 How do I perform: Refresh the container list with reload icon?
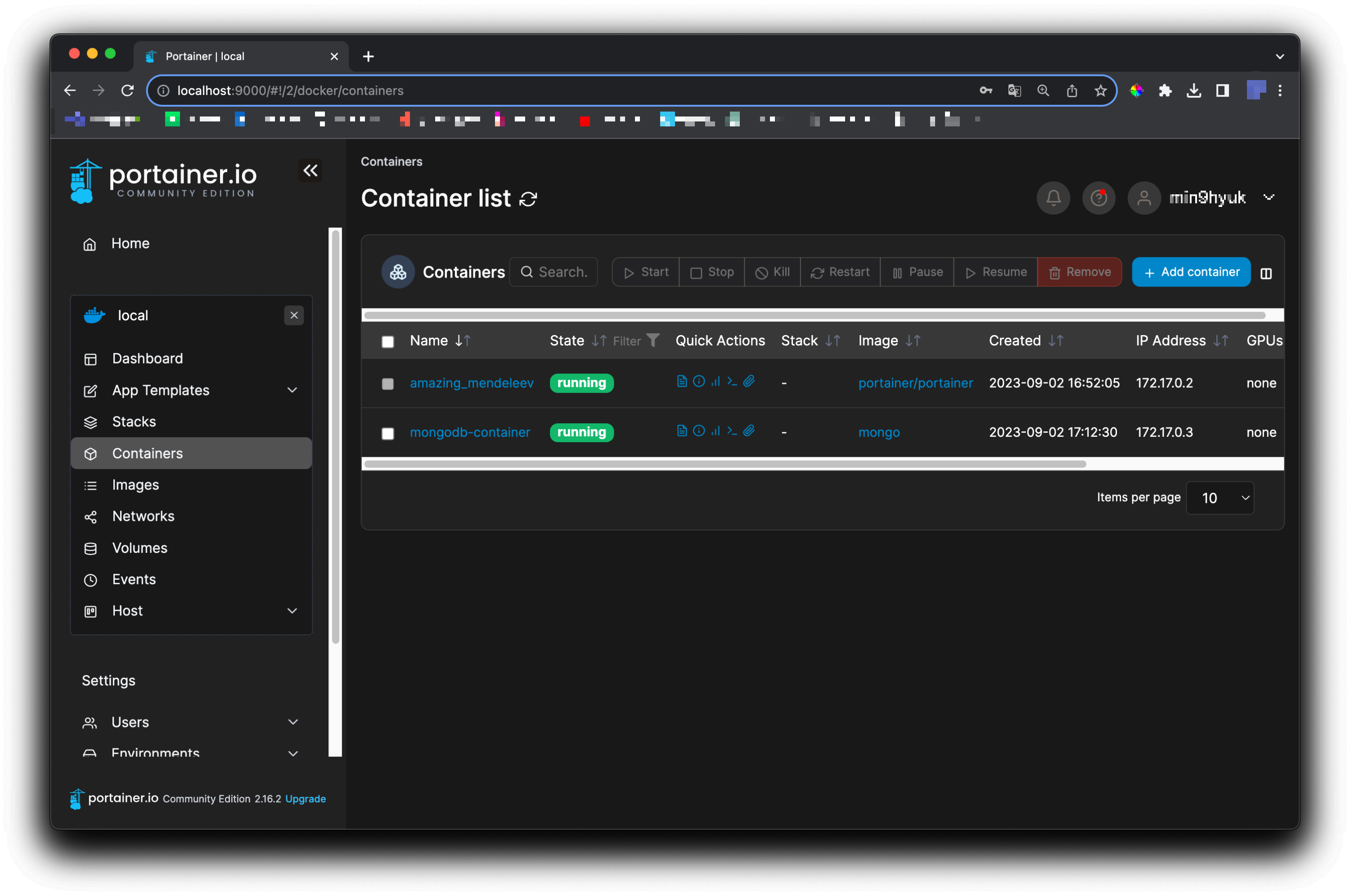(x=528, y=199)
